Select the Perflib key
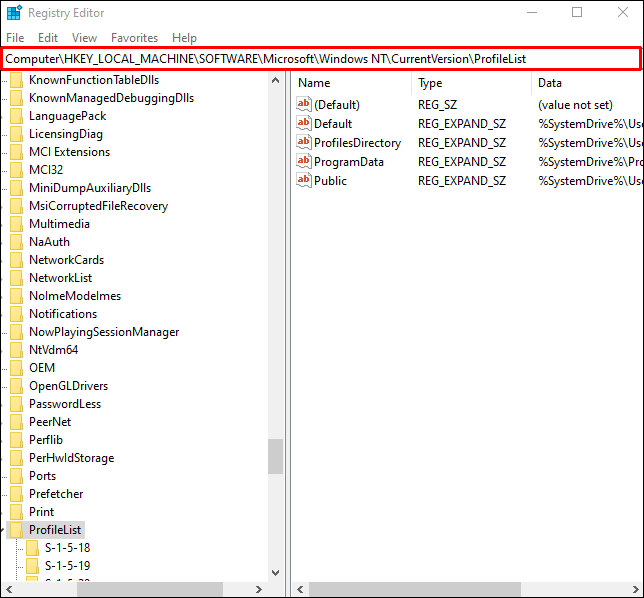This screenshot has height=598, width=644. (46, 440)
